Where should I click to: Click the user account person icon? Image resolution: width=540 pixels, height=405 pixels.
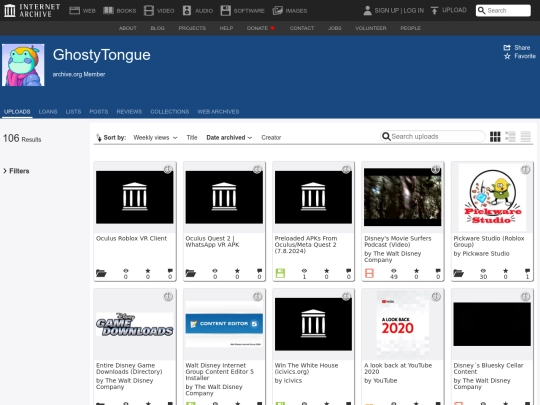click(367, 10)
